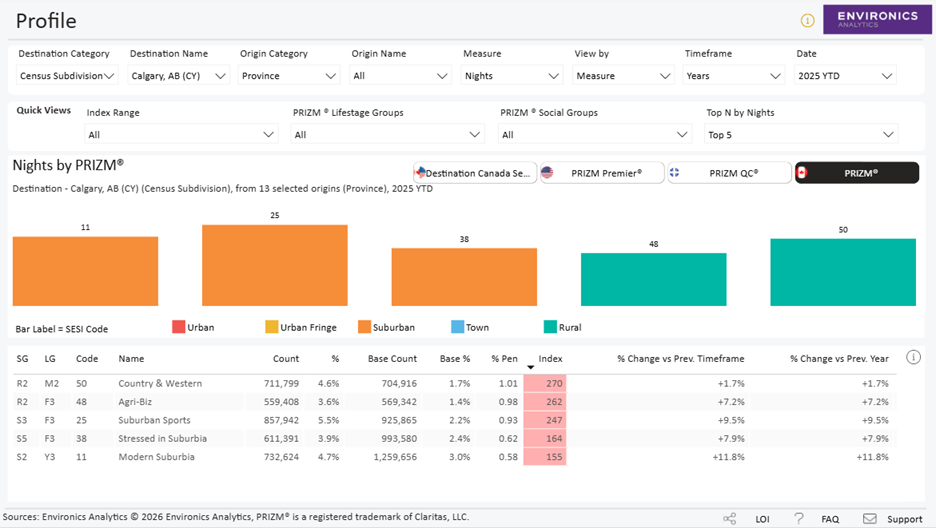The height and width of the screenshot is (528, 936).
Task: Click the envelope Support icon
Action: tap(869, 519)
